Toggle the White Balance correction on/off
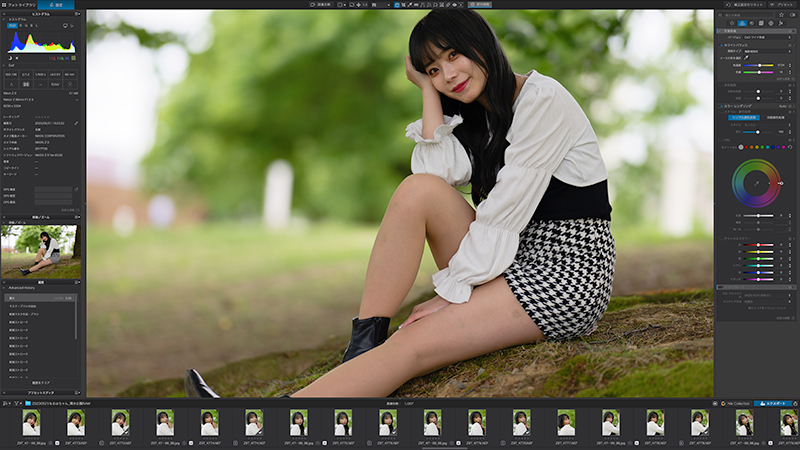 pos(721,45)
